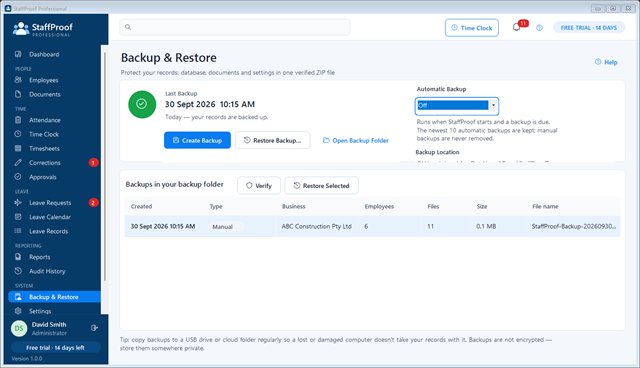Click the Audit History clock icon
Image resolution: width=640 pixels, height=368 pixels.
18,271
